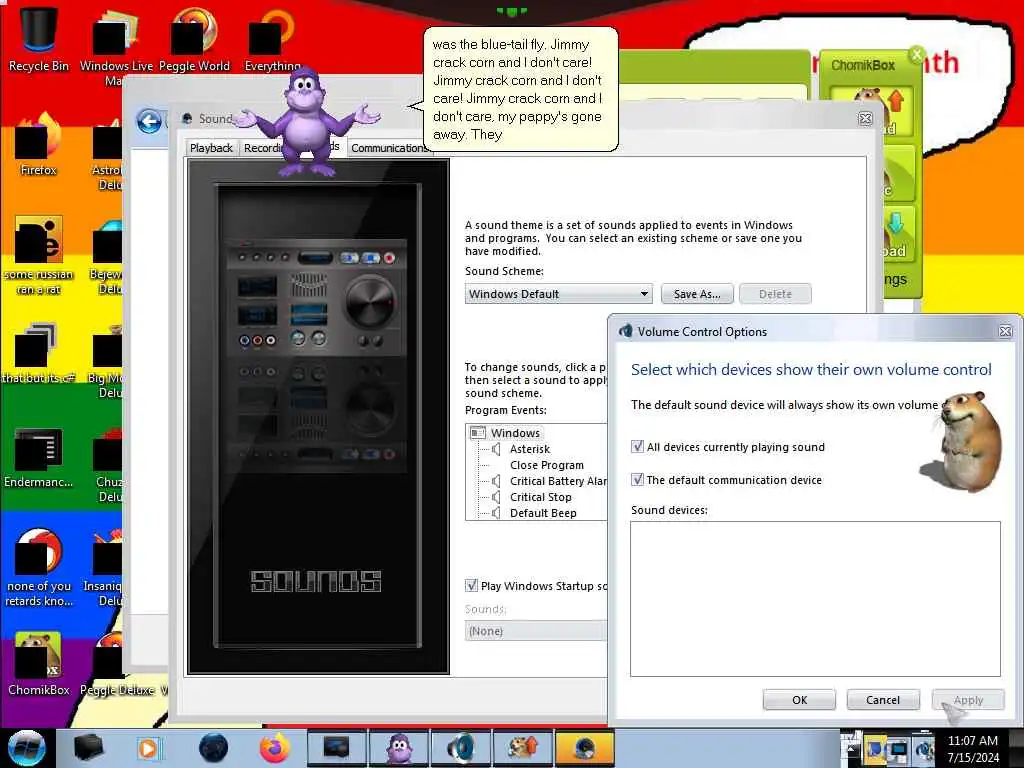Switch to the Recording tab
Screen dimensions: 1024x768
pyautogui.click(x=263, y=148)
